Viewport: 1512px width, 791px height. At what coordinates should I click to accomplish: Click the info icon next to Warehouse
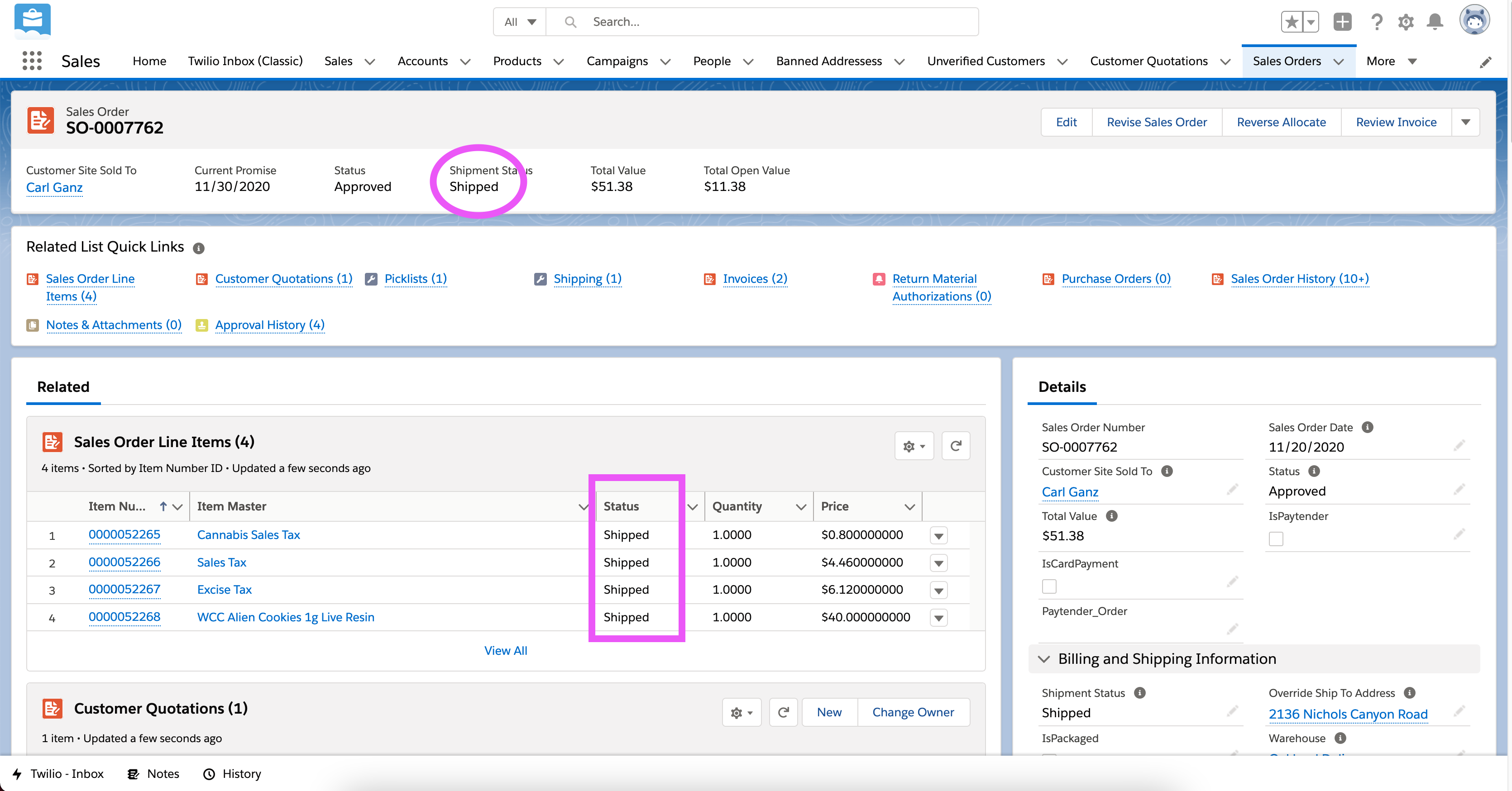coord(1340,738)
